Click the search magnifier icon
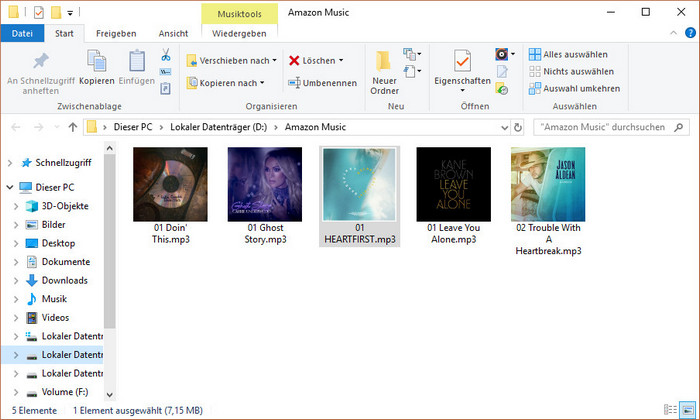The image size is (700, 420). point(679,127)
